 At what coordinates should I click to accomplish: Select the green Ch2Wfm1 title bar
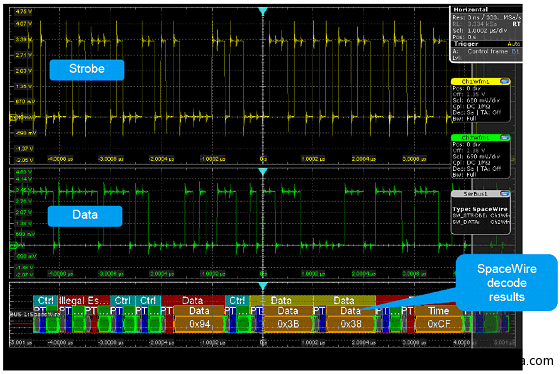(x=475, y=138)
